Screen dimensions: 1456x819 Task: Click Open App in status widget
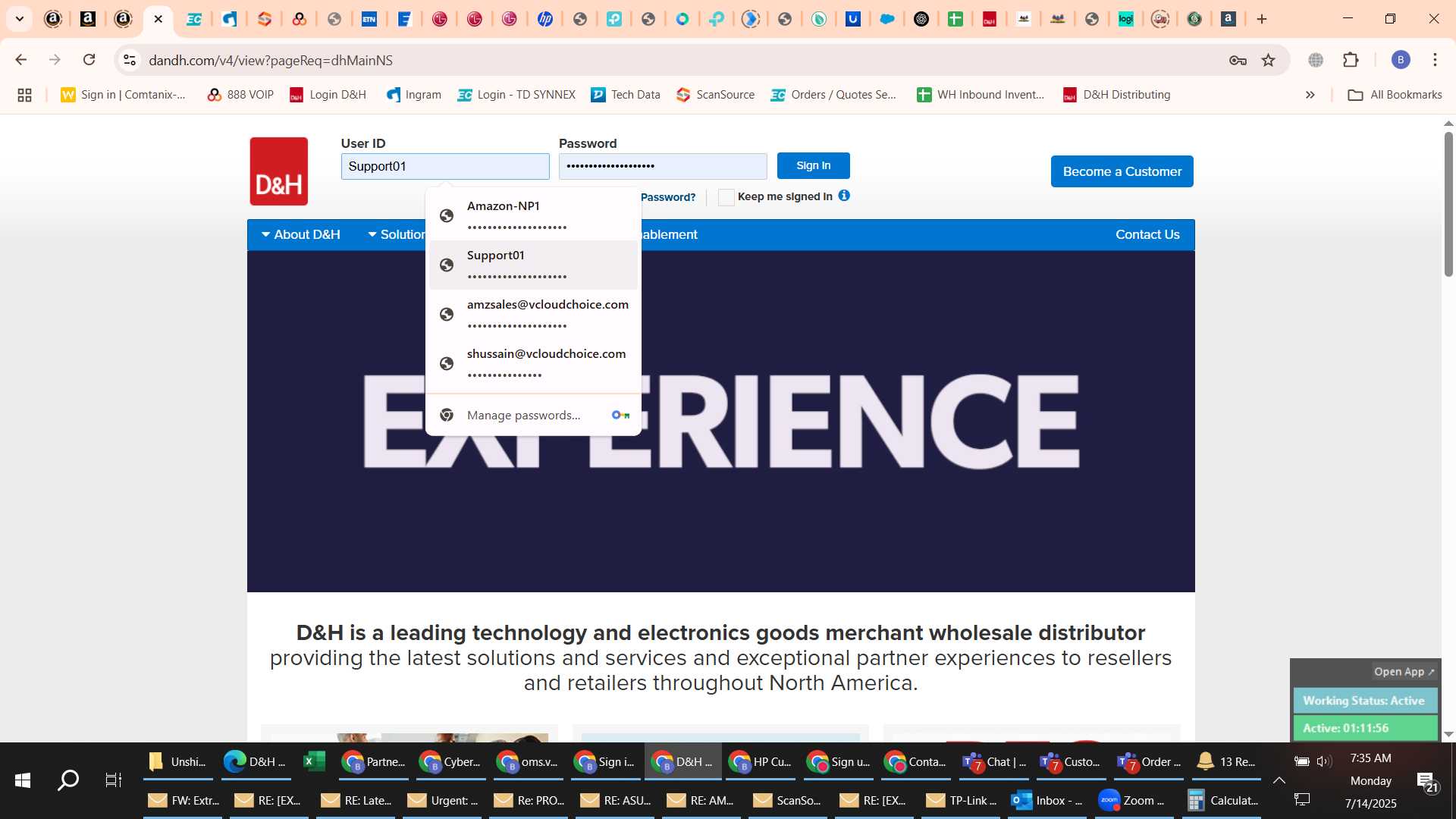click(x=1404, y=672)
